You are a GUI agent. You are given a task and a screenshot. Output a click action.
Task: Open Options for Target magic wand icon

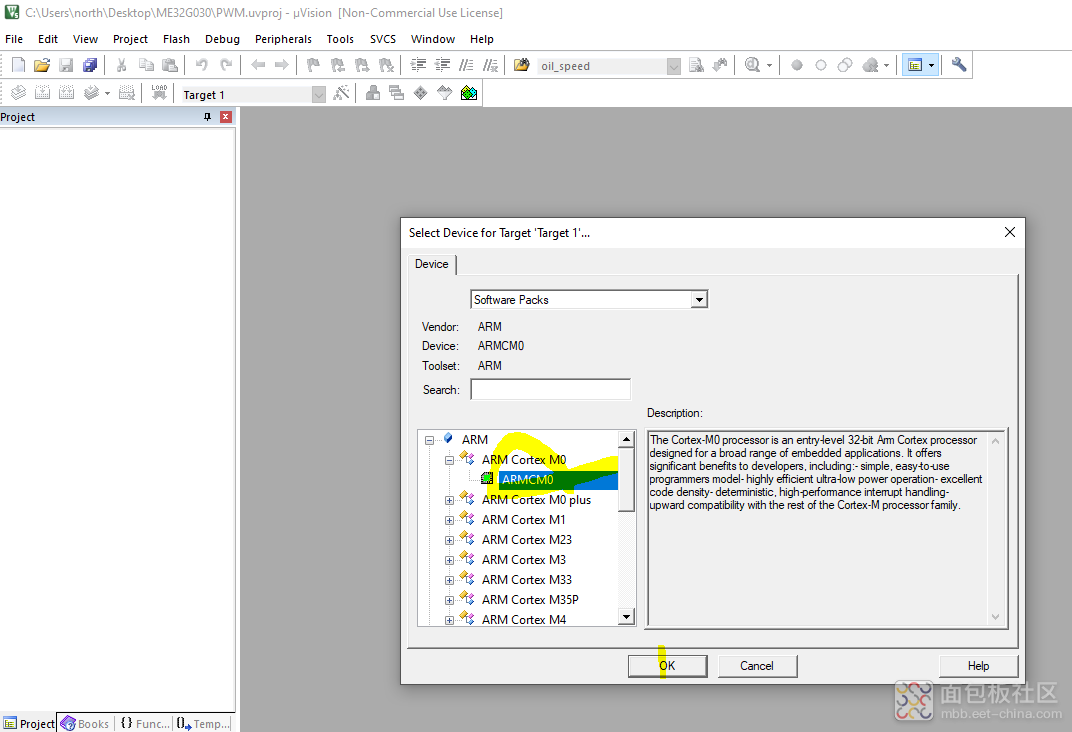[341, 93]
